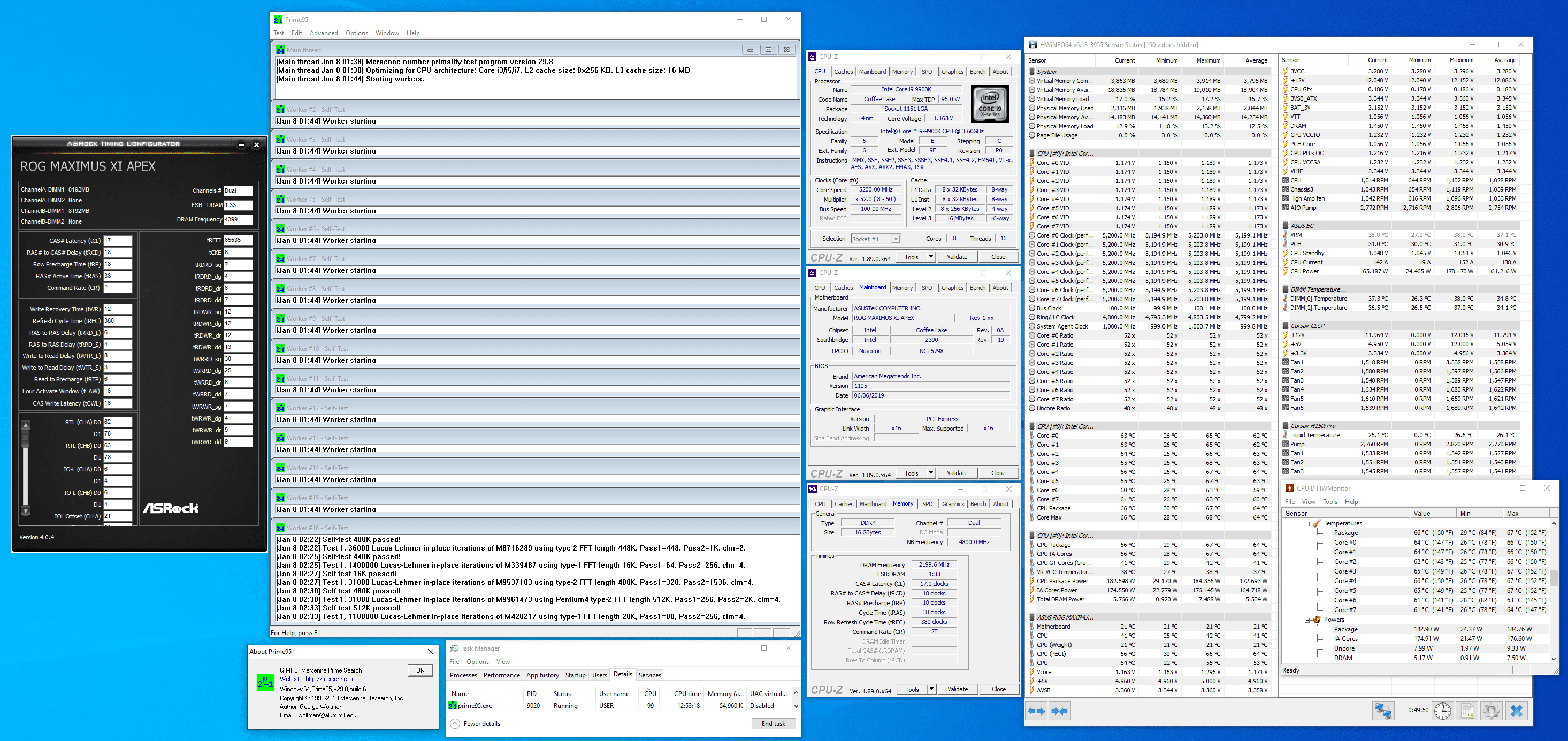Open the http://mersenne.org link

tap(331, 679)
